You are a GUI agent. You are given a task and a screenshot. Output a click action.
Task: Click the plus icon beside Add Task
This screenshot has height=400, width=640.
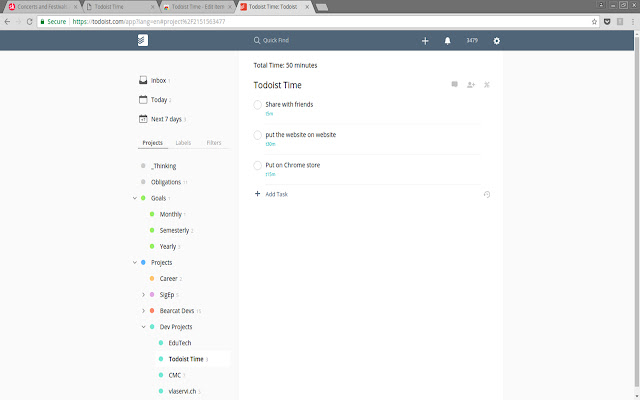pyautogui.click(x=257, y=194)
